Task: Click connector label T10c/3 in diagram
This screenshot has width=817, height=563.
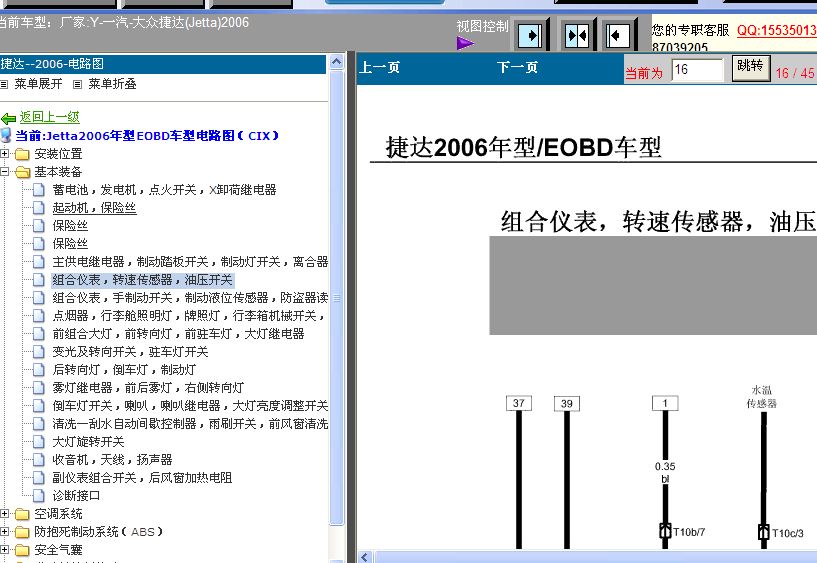Action: click(787, 533)
